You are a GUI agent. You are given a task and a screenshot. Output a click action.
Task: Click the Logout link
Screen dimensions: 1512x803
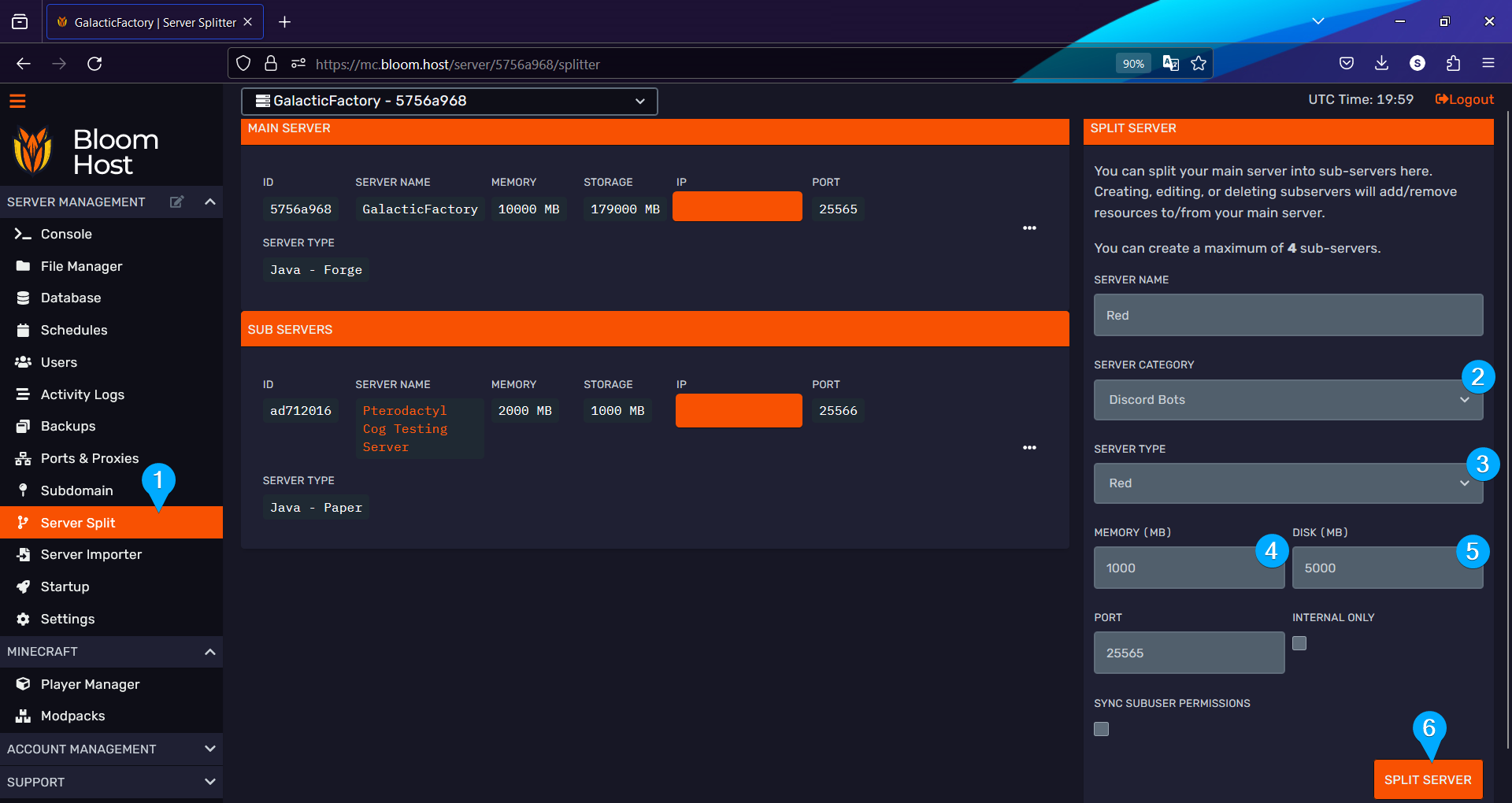(x=1464, y=99)
